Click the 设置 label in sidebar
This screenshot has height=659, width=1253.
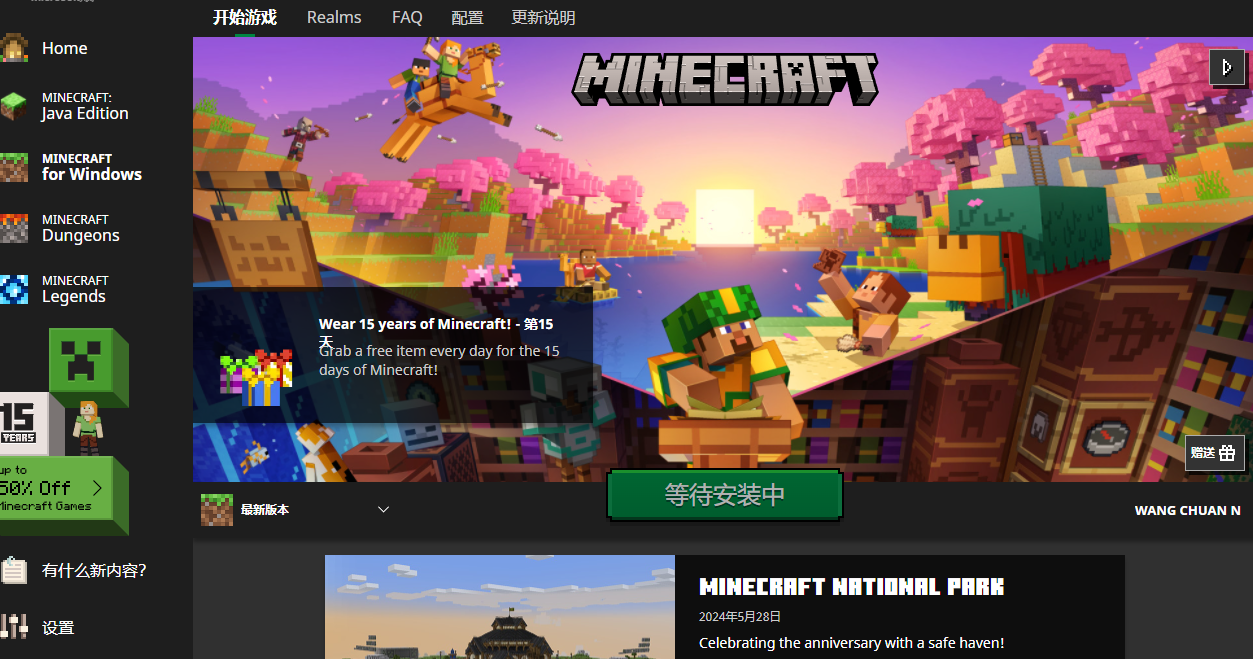point(58,628)
